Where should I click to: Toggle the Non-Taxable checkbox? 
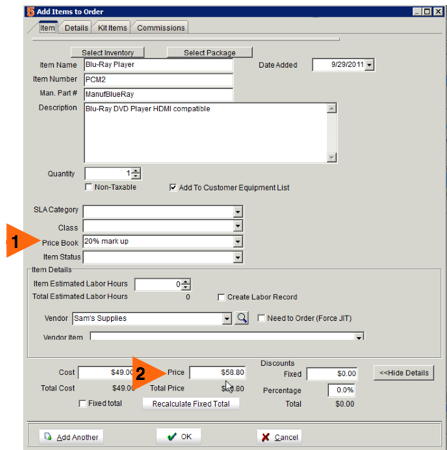(88, 187)
